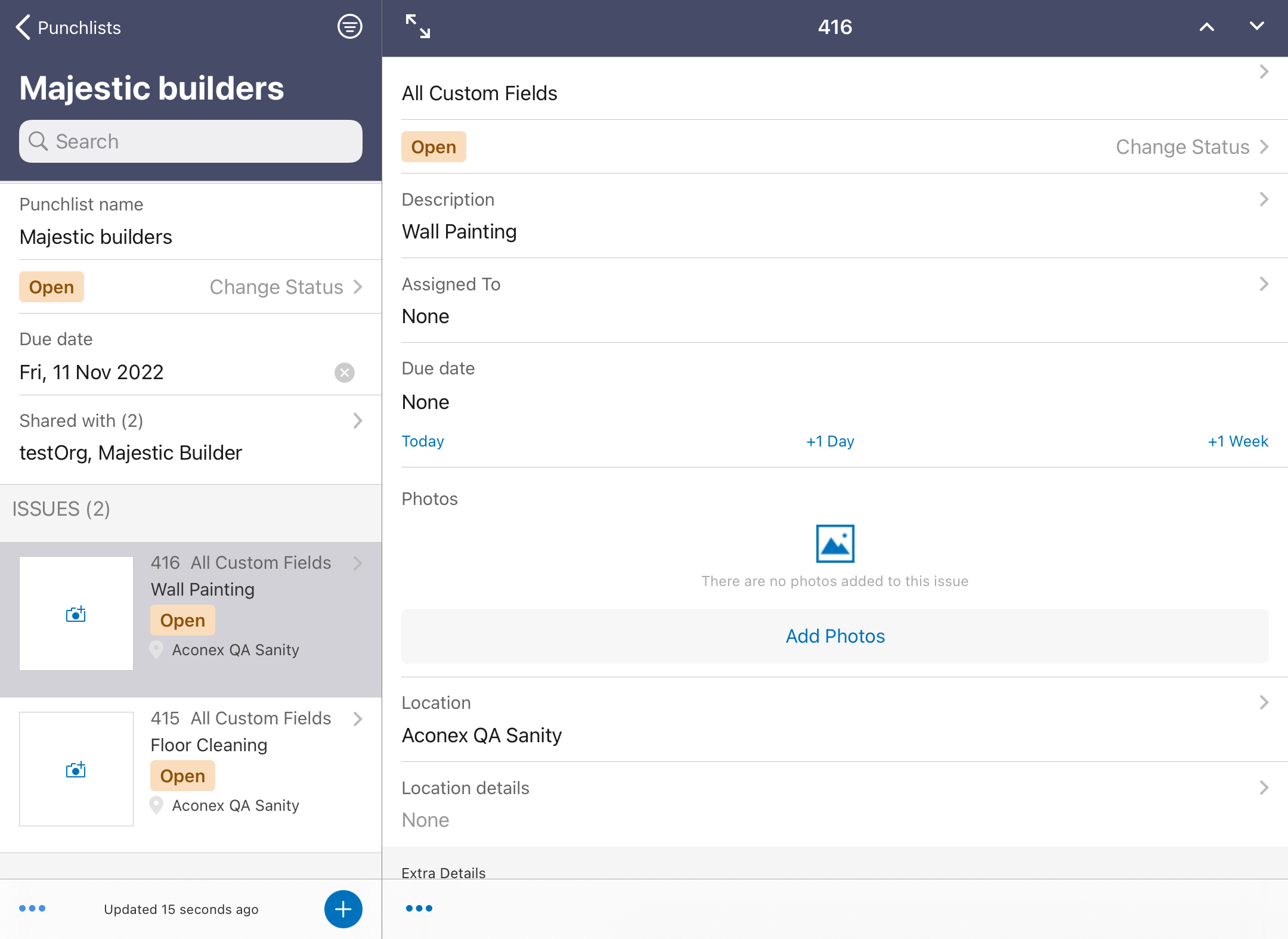Screen dimensions: 1288x939
Task: Click testOrg, Majestic Builder text
Action: [x=131, y=453]
